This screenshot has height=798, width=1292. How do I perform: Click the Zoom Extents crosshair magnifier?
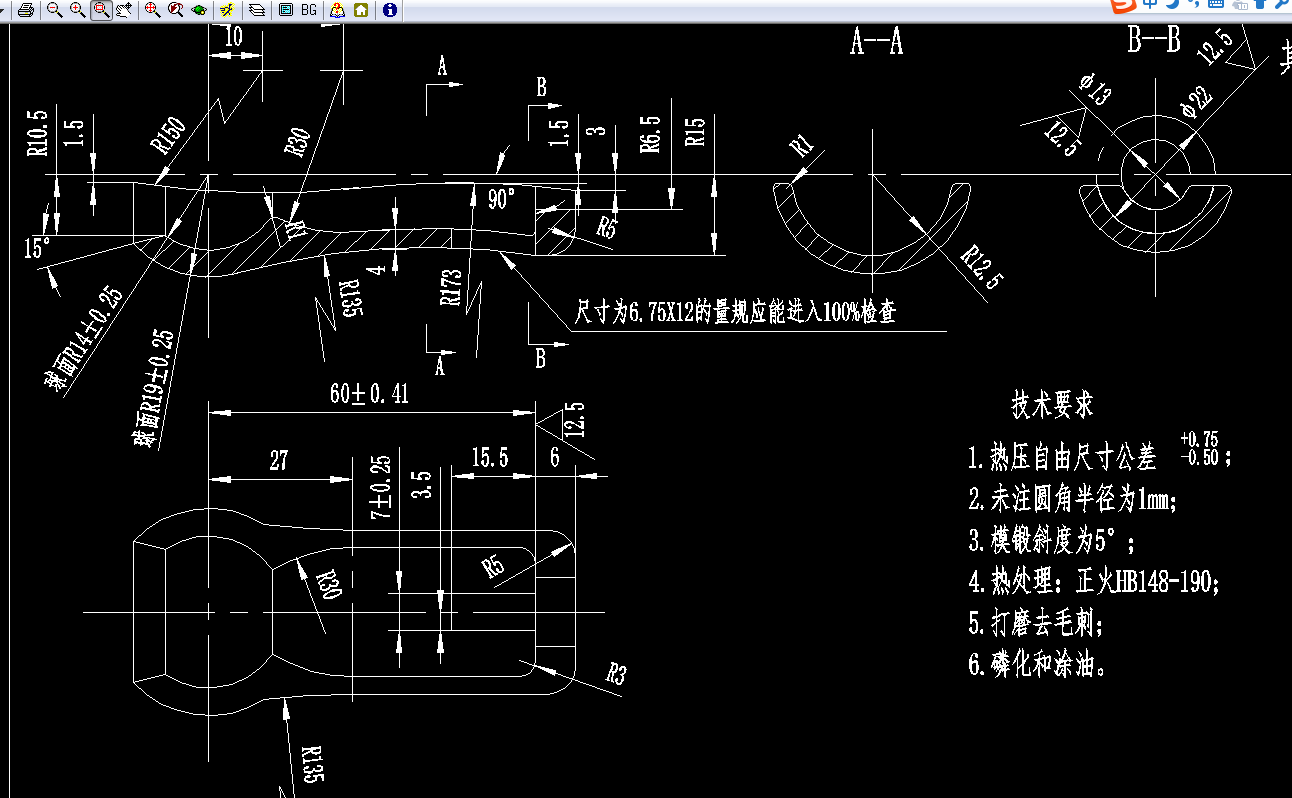pos(153,10)
